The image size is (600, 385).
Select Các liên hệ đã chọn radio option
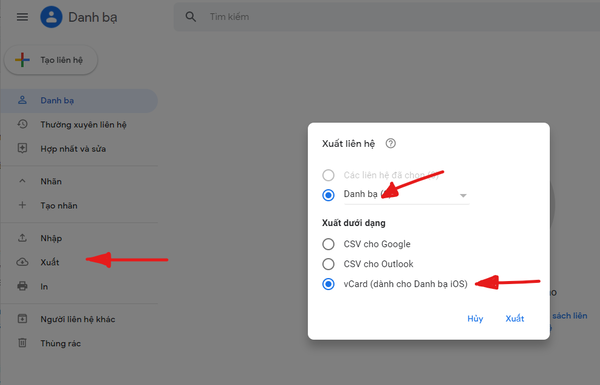pyautogui.click(x=328, y=175)
